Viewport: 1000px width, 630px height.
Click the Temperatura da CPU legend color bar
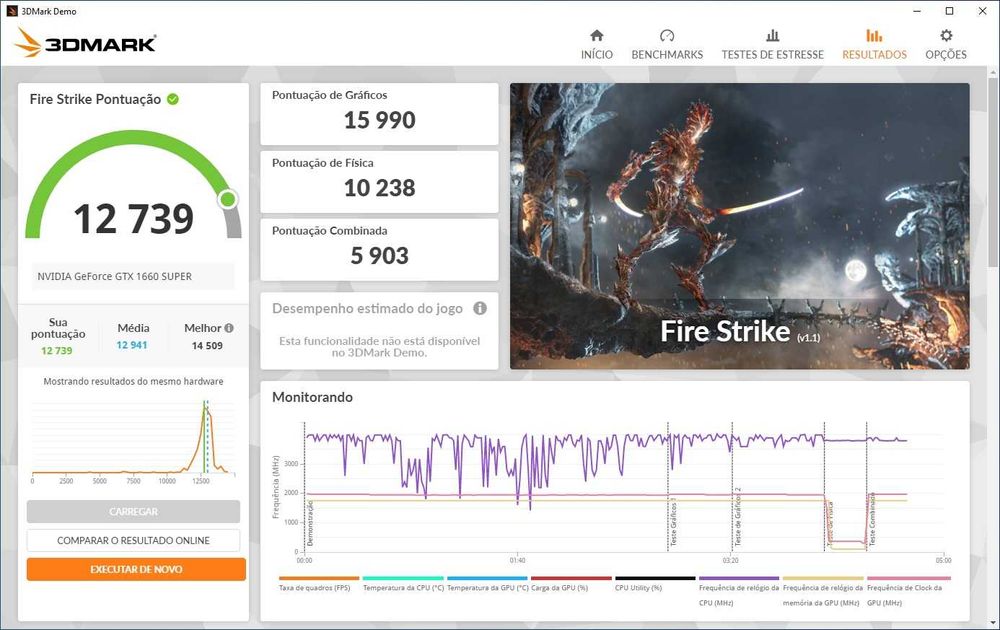[x=403, y=578]
